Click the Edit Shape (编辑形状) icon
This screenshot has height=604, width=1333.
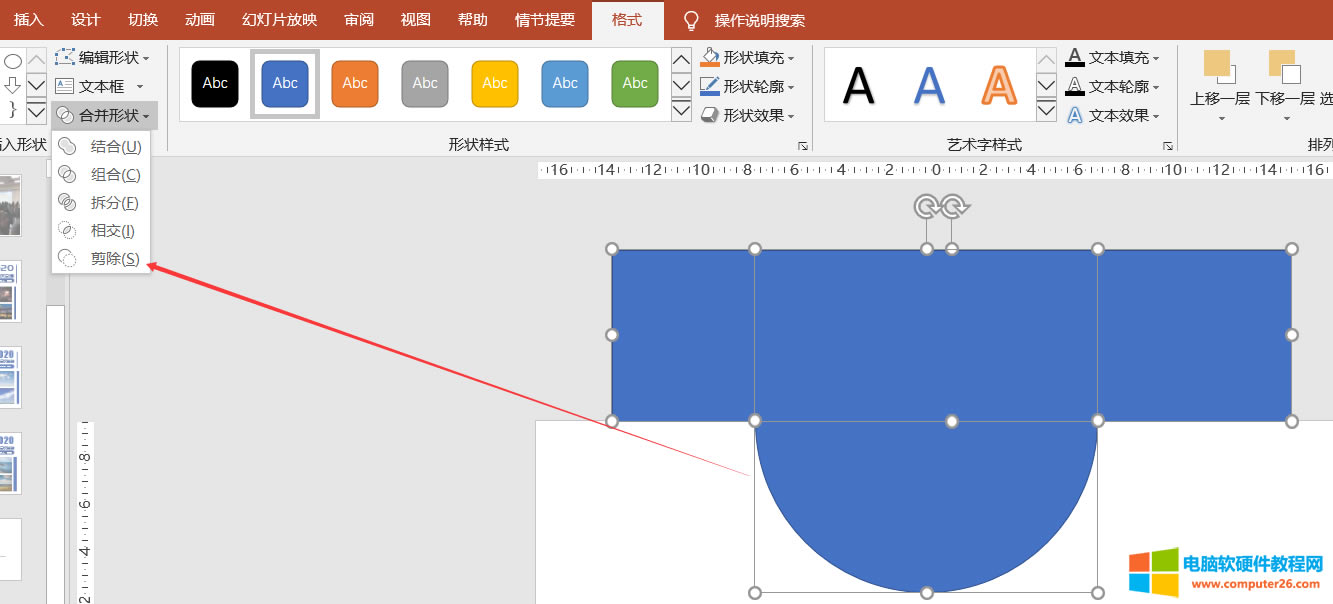[65, 58]
